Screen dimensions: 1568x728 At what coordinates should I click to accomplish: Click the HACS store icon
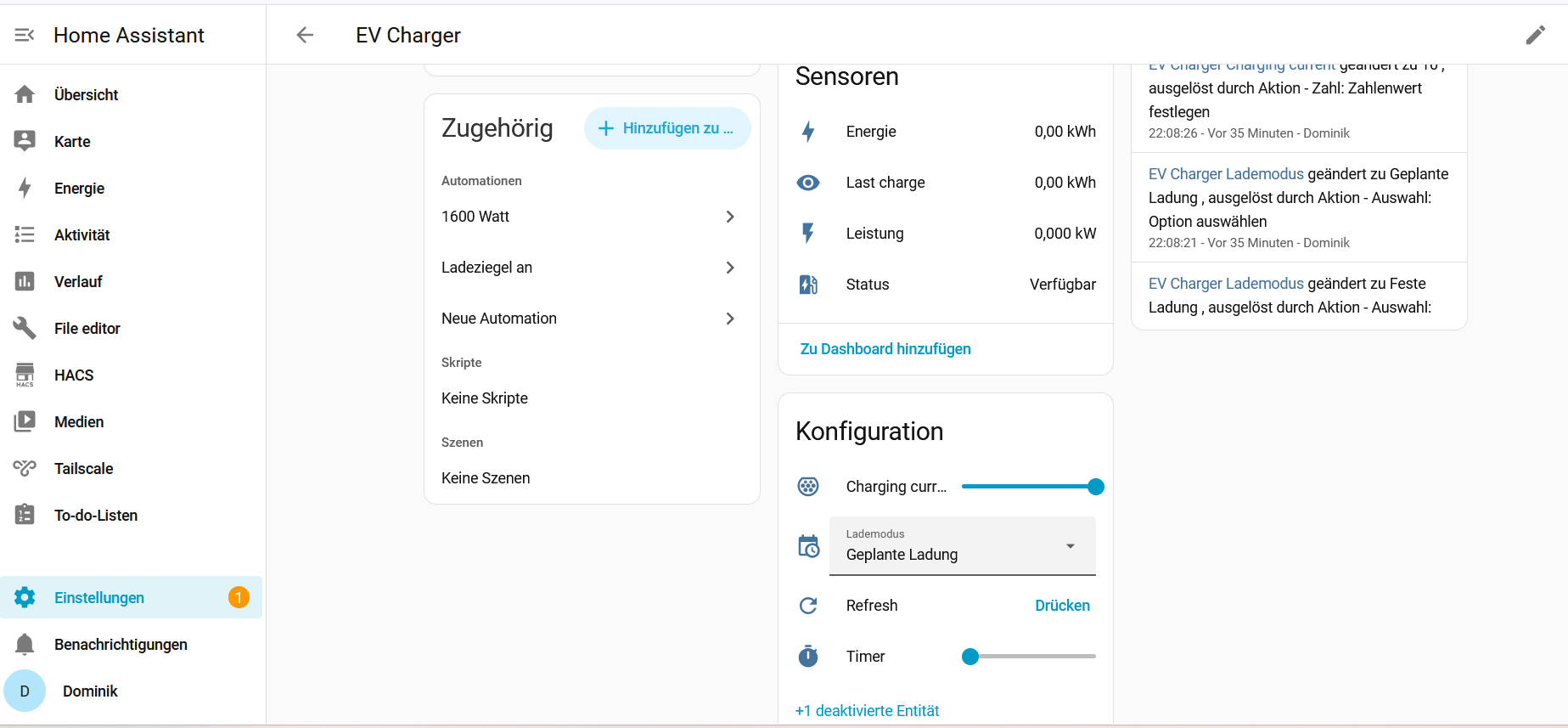(25, 375)
